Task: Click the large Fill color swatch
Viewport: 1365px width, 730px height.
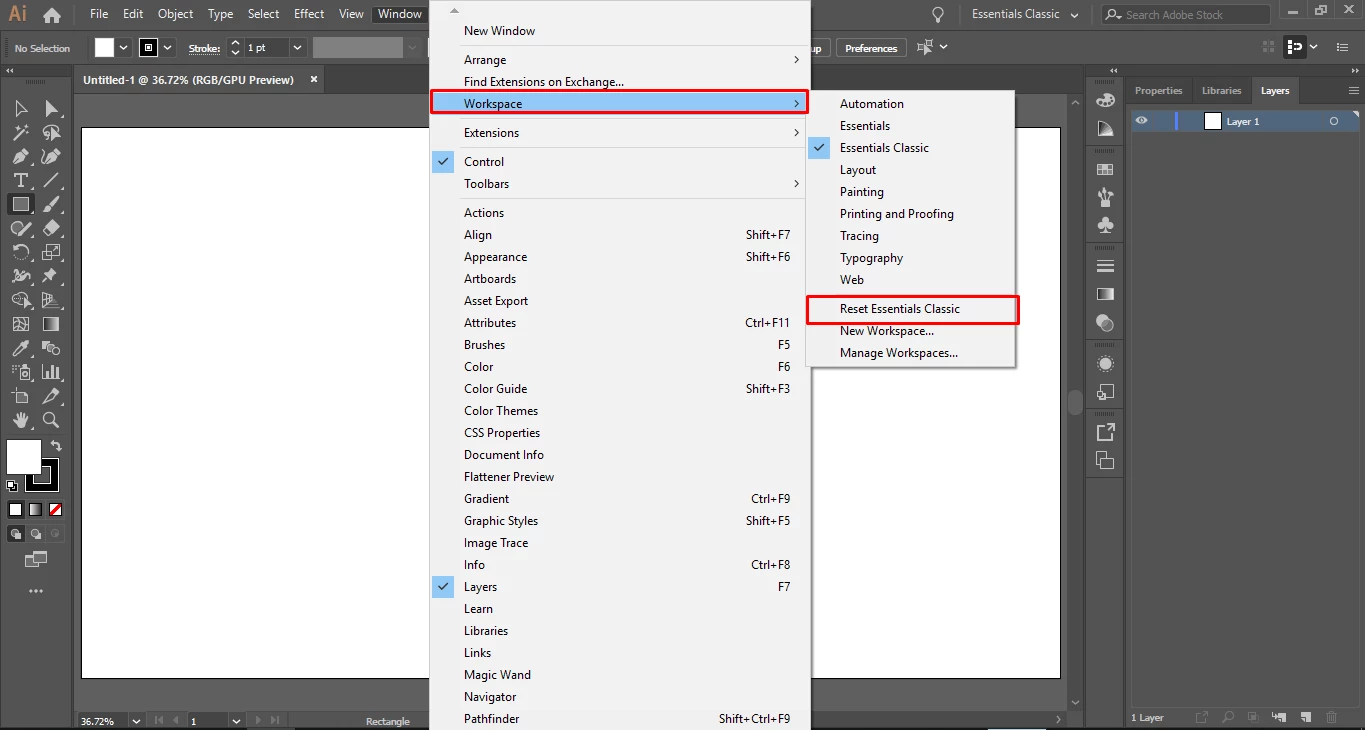Action: (24, 457)
